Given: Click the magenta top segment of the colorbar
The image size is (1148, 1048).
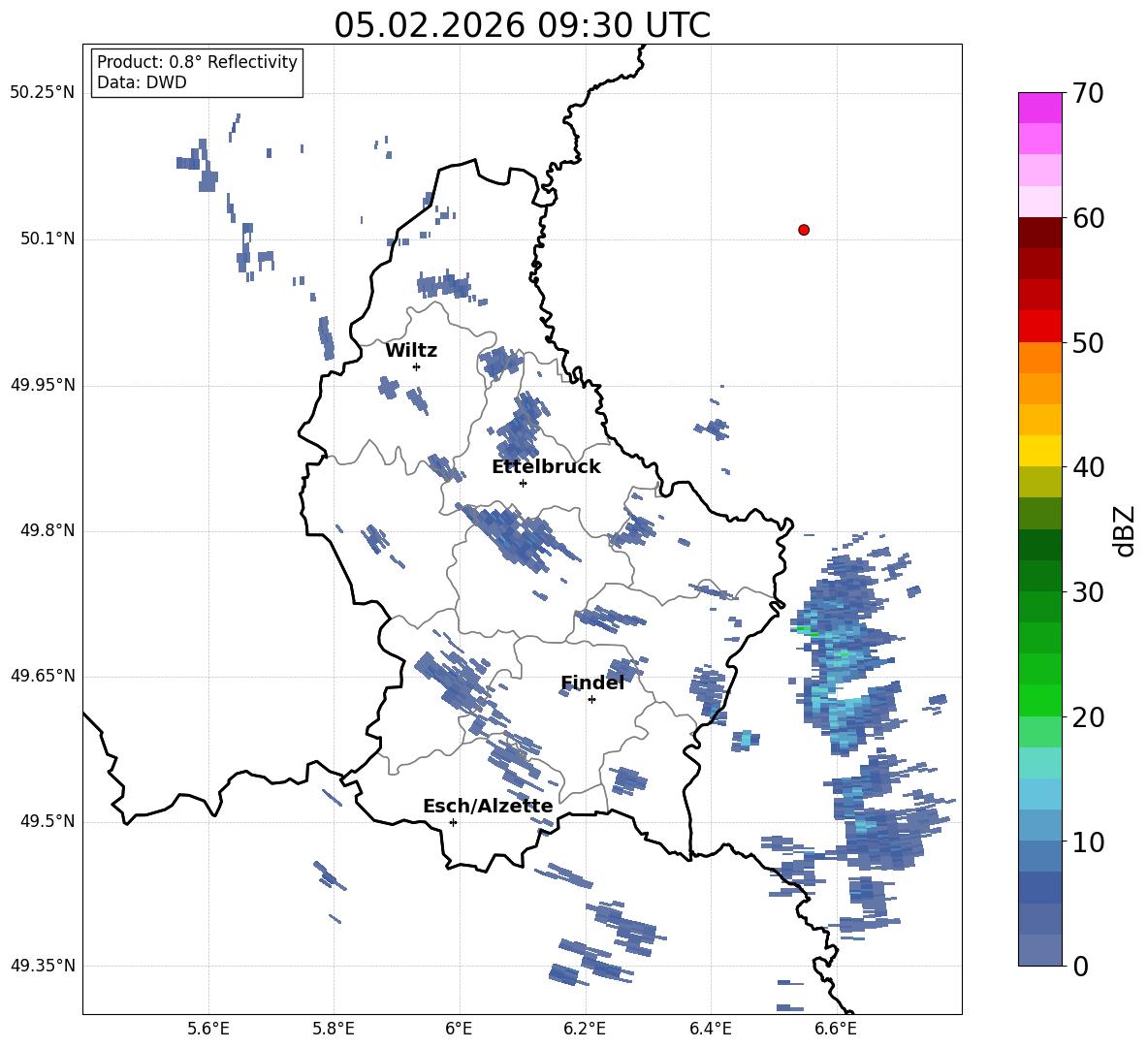Looking at the screenshot, I should [1039, 108].
